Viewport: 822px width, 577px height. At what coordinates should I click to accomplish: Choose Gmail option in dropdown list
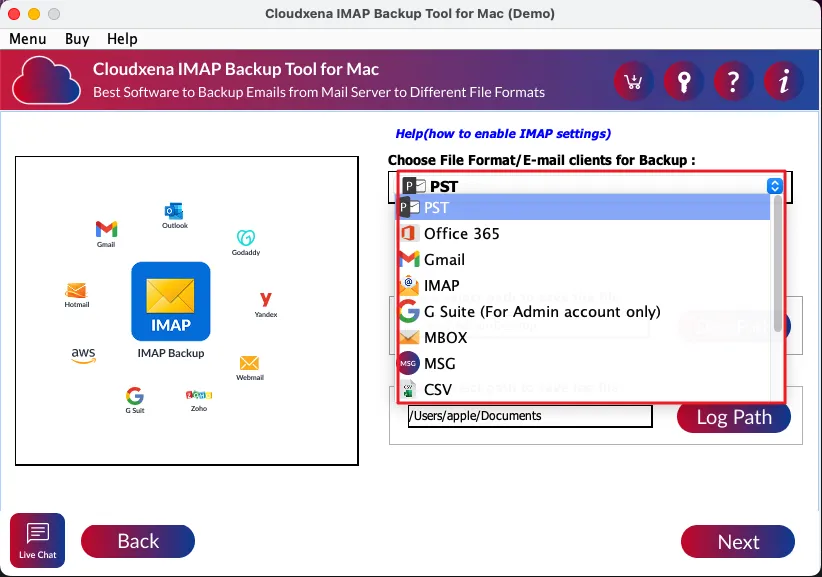[444, 259]
